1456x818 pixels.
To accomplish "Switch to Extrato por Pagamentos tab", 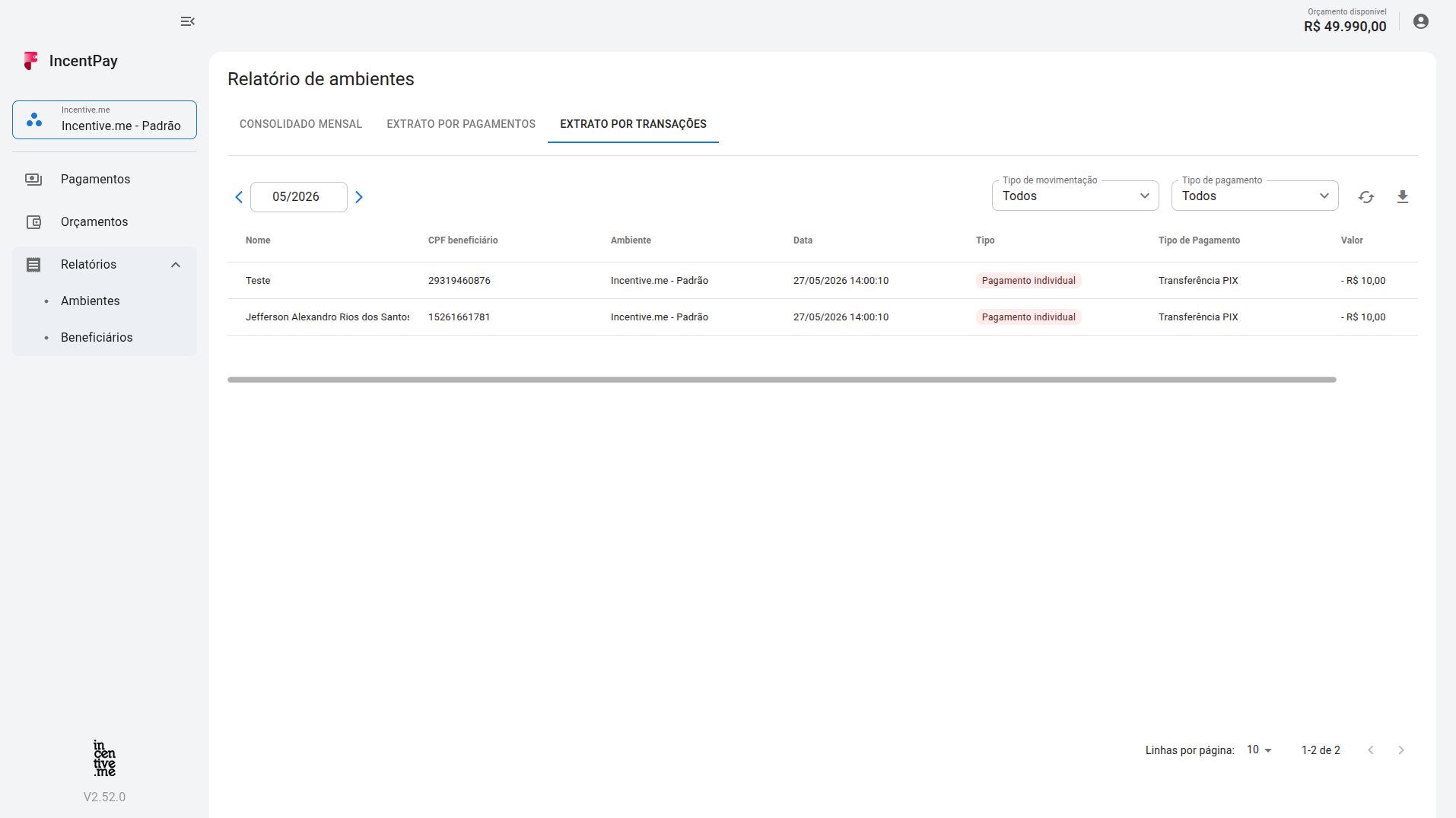I will pos(461,124).
